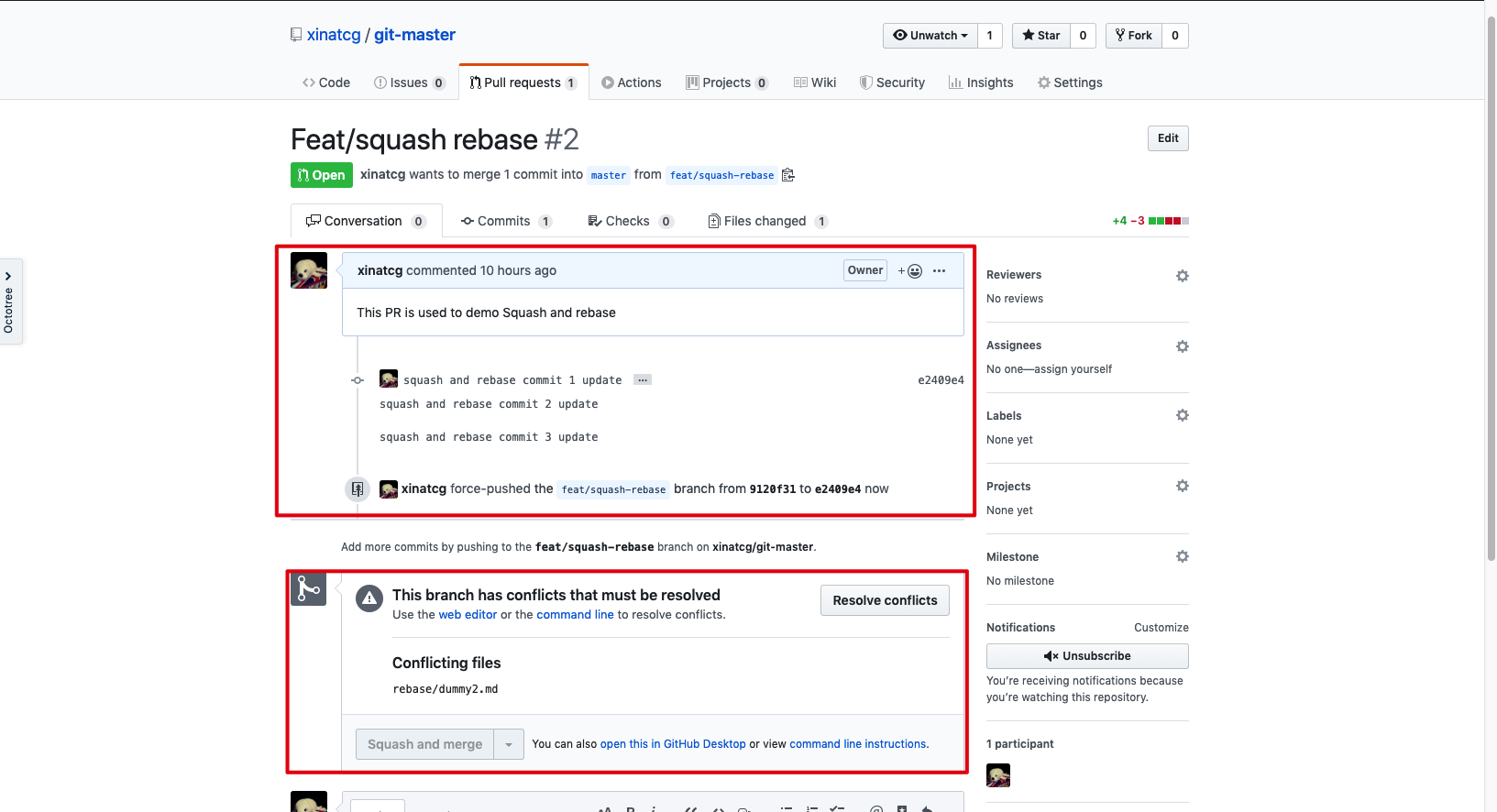Select the Checks tab

point(630,221)
